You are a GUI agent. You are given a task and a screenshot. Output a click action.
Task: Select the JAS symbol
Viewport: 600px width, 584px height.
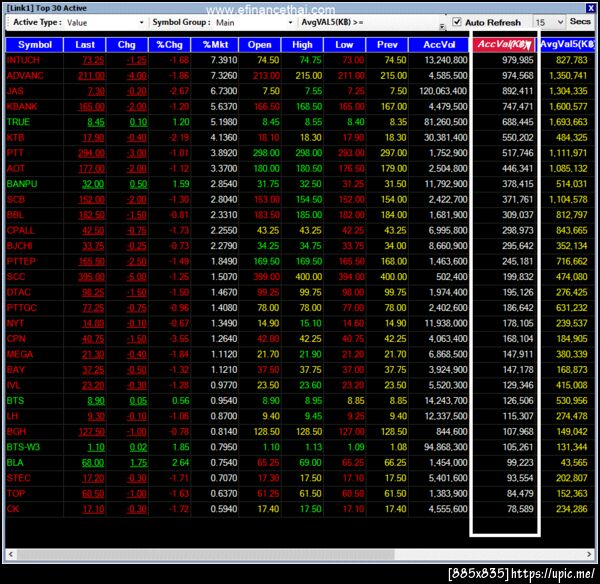click(15, 91)
